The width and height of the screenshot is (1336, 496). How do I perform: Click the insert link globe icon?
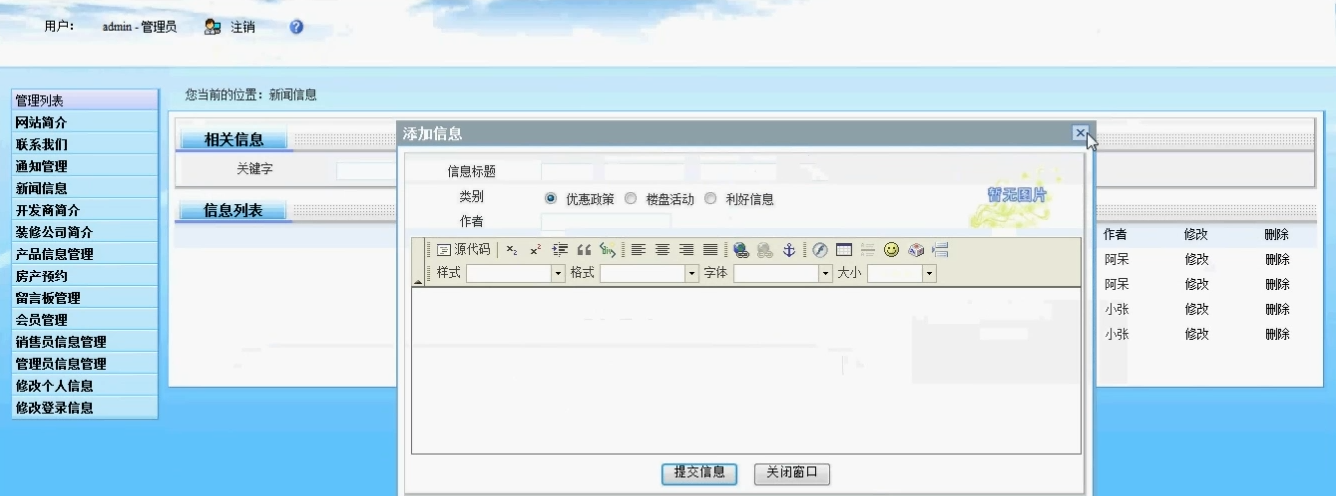741,250
